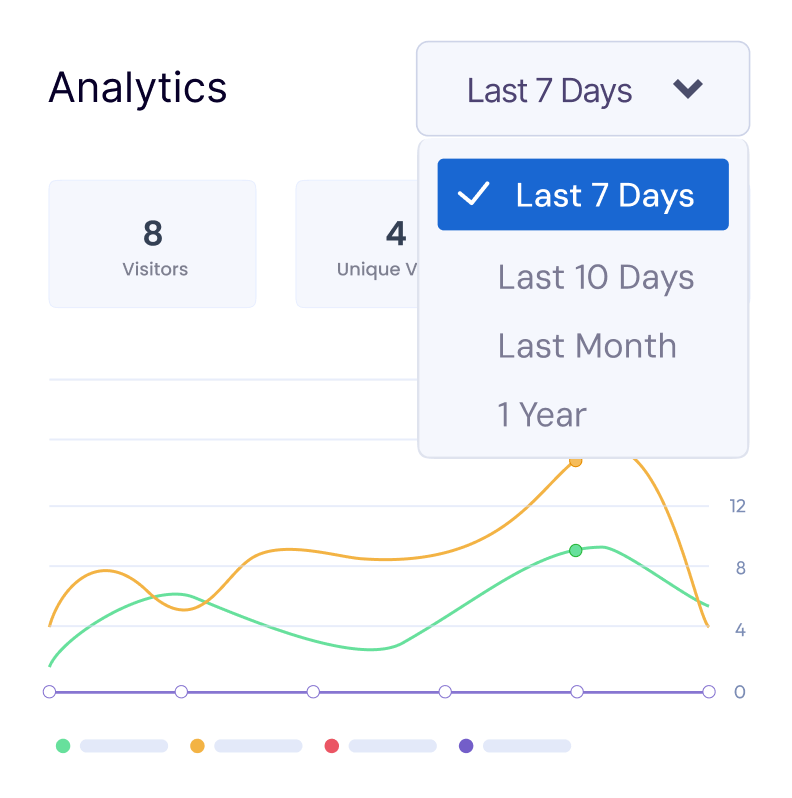Click the green legend dot
Viewport: 792px width, 798px height.
(63, 746)
